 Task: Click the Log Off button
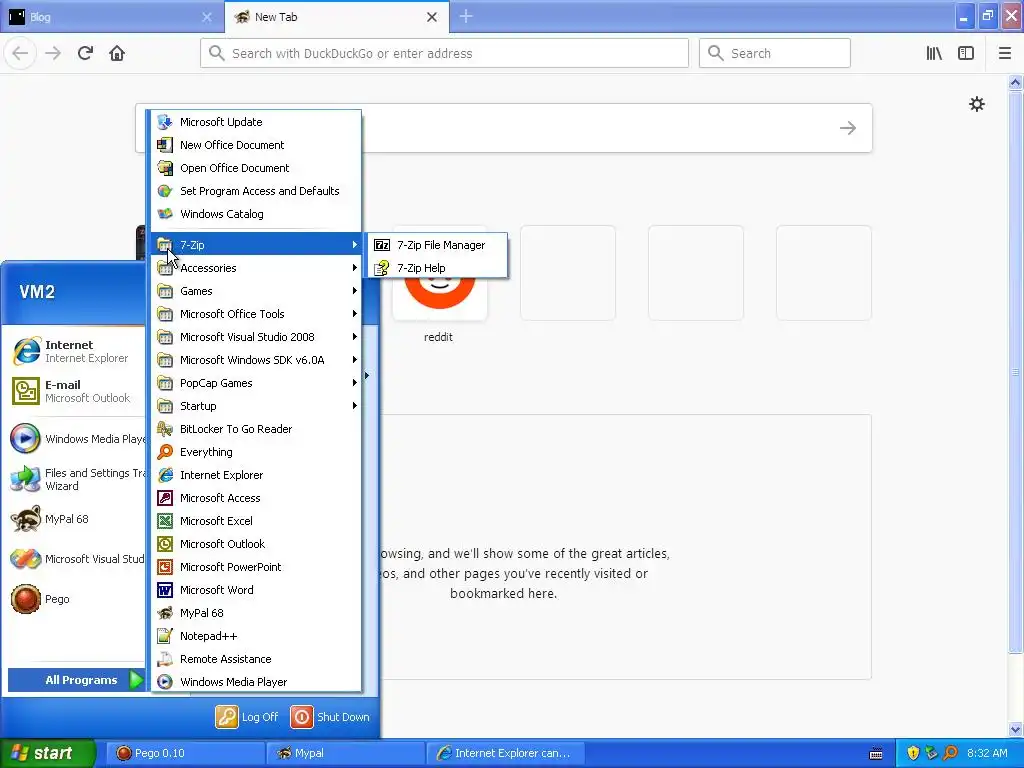click(x=248, y=717)
